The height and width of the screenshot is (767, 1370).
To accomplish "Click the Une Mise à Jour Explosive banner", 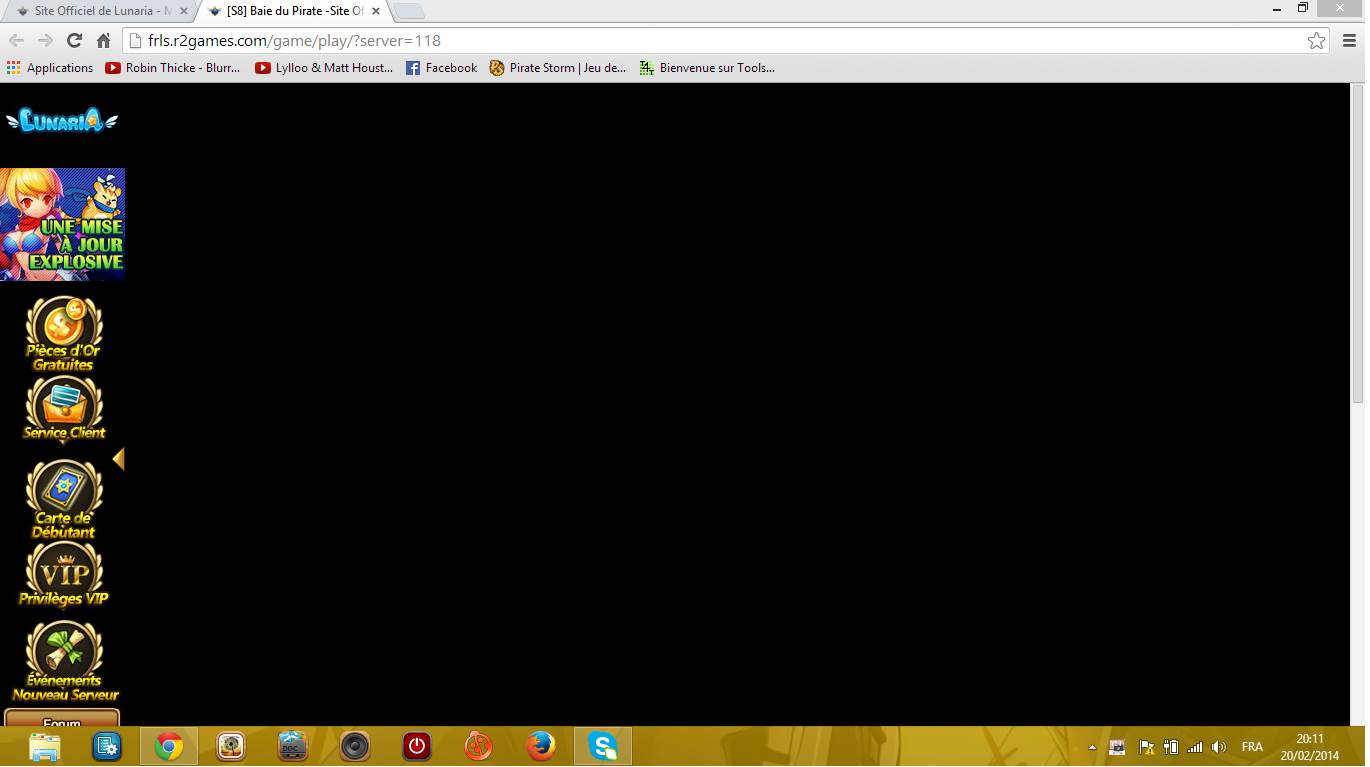I will click(62, 224).
